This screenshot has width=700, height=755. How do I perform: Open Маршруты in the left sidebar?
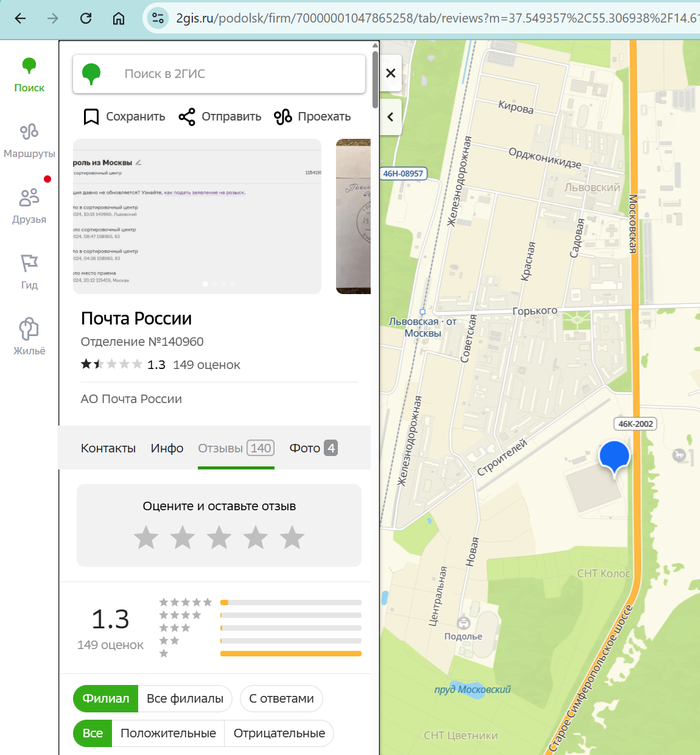pos(29,141)
